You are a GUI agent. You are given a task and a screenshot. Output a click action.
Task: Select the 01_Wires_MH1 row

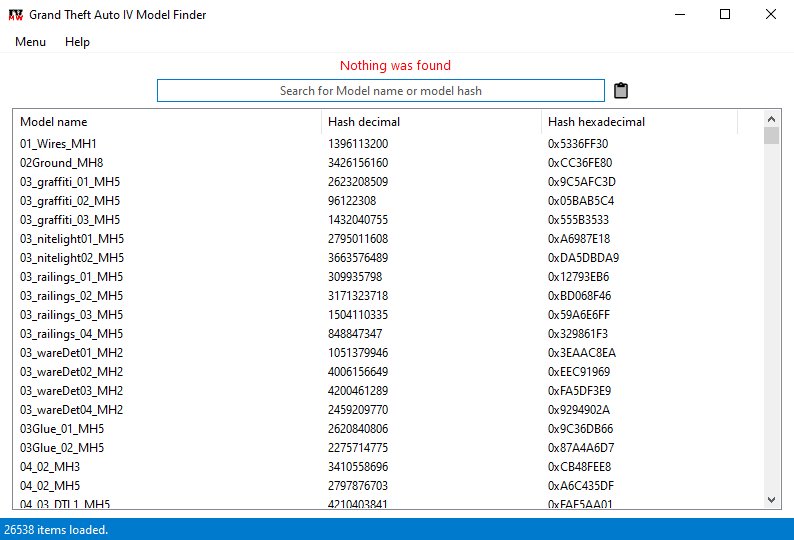pyautogui.click(x=388, y=144)
